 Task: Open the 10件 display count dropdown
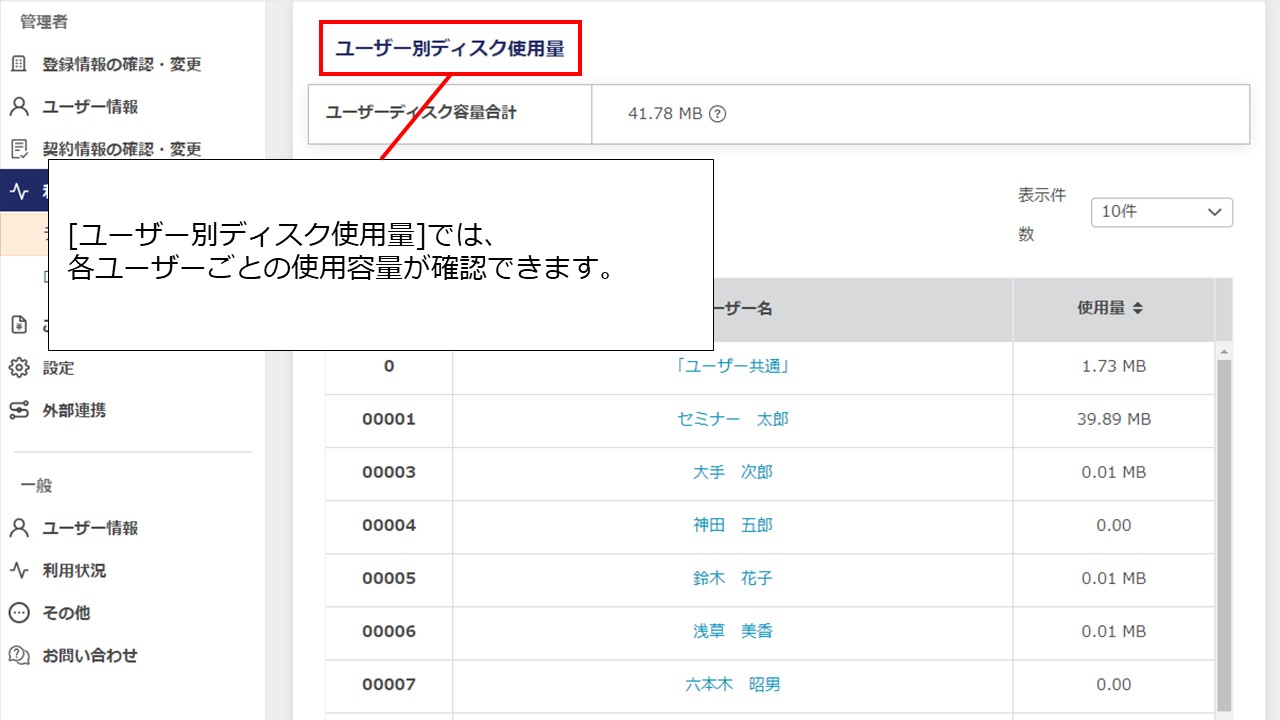click(x=1162, y=212)
